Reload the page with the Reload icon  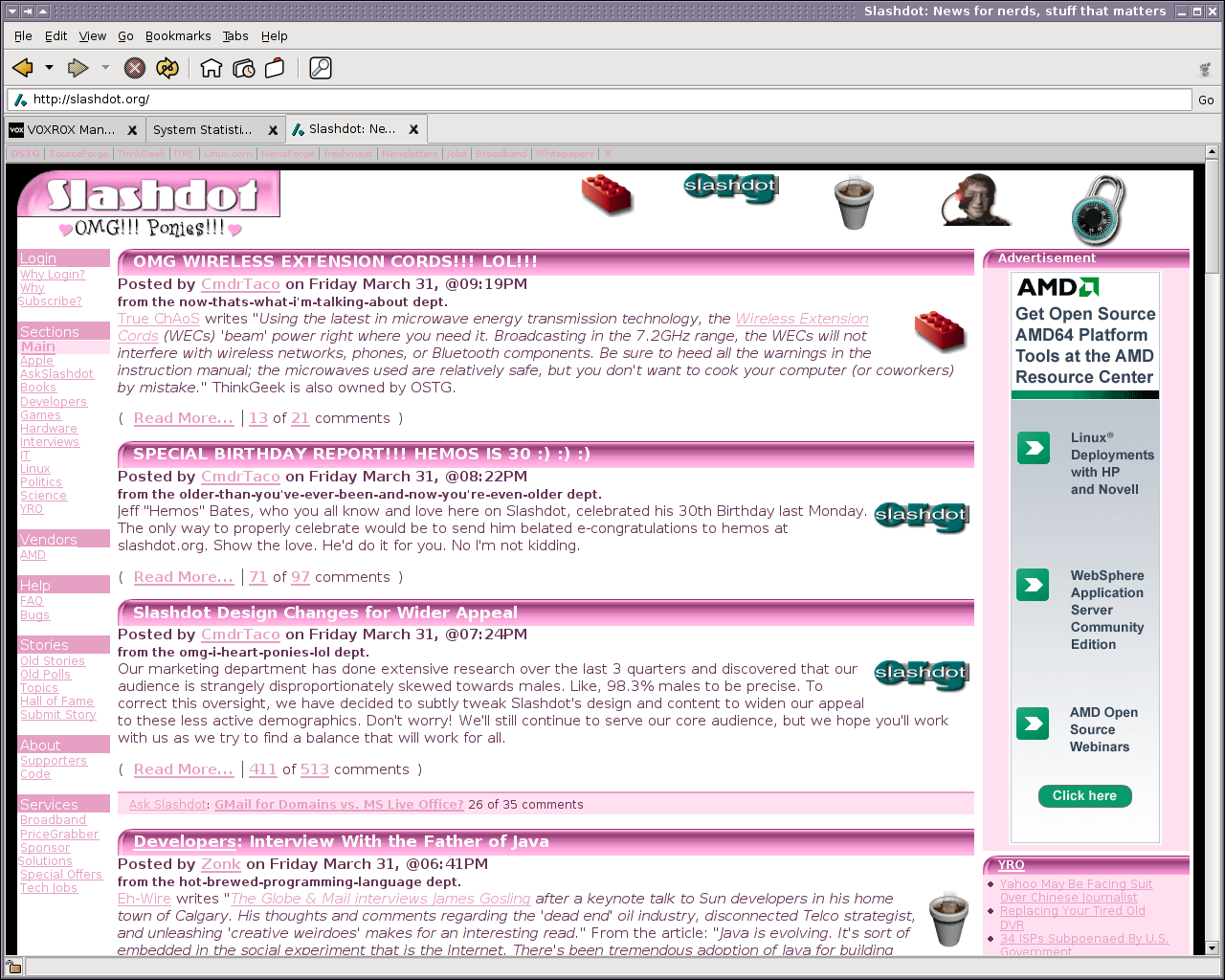click(x=167, y=68)
